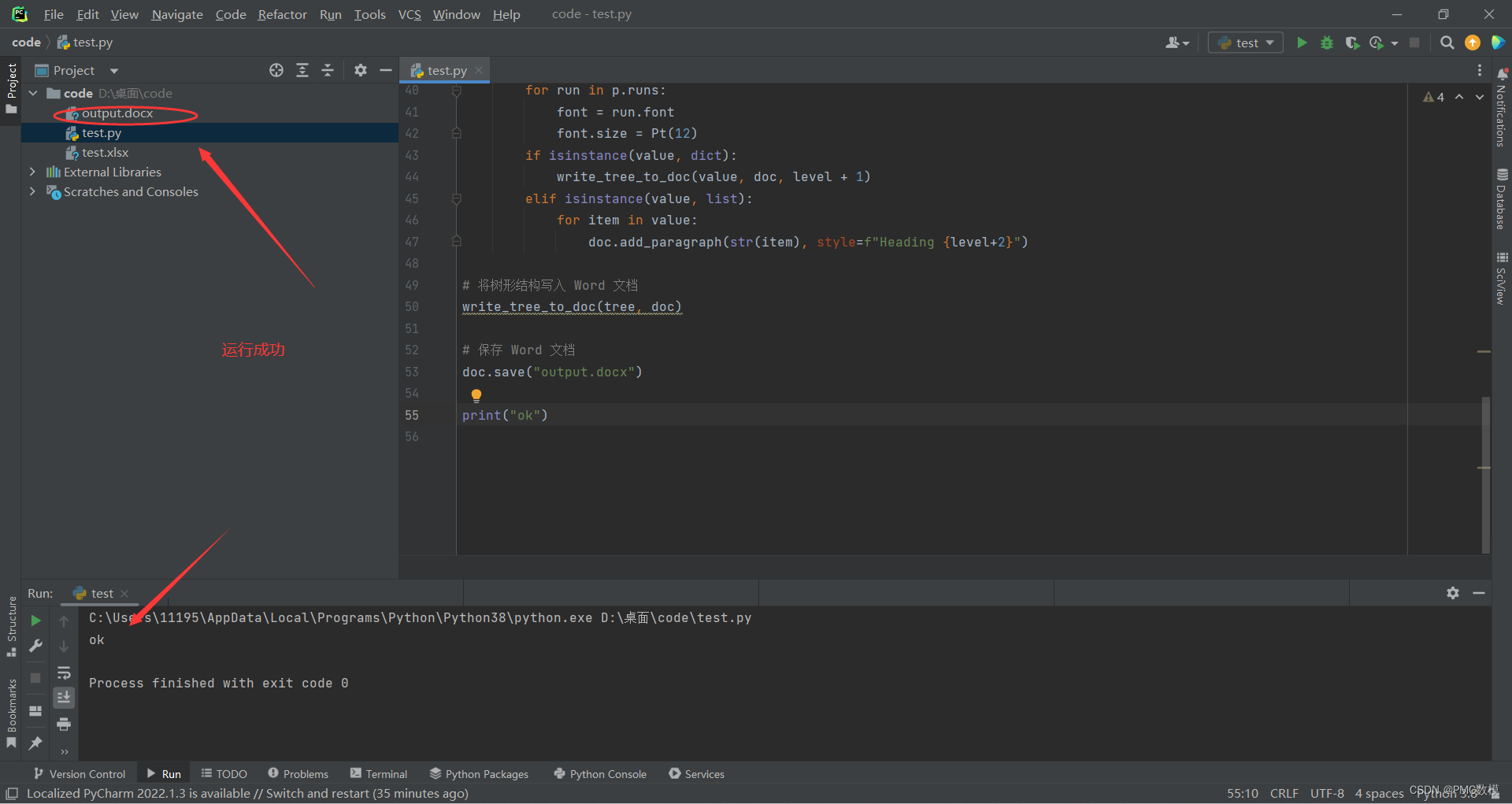Run the test configuration with green play button
1512x804 pixels.
point(1302,43)
